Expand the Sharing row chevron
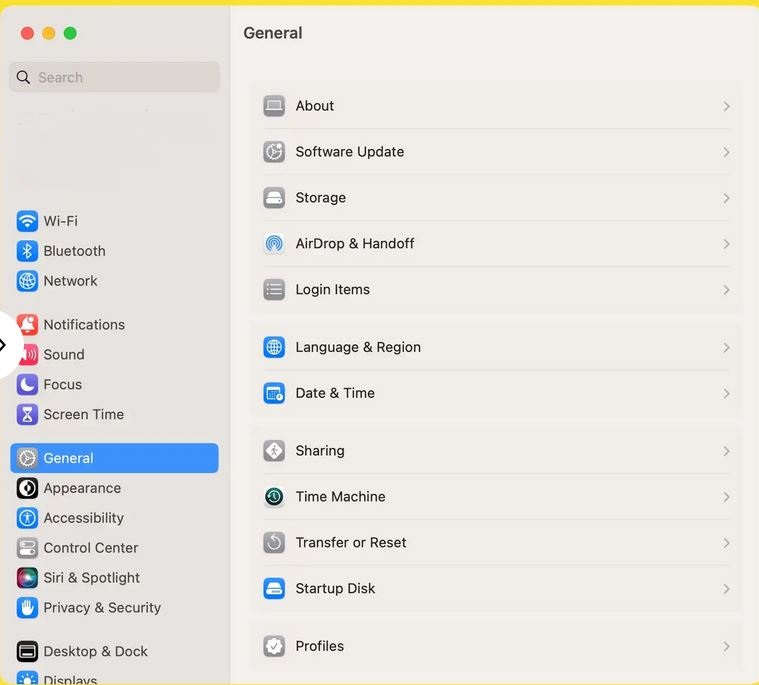The image size is (759, 685). click(726, 451)
